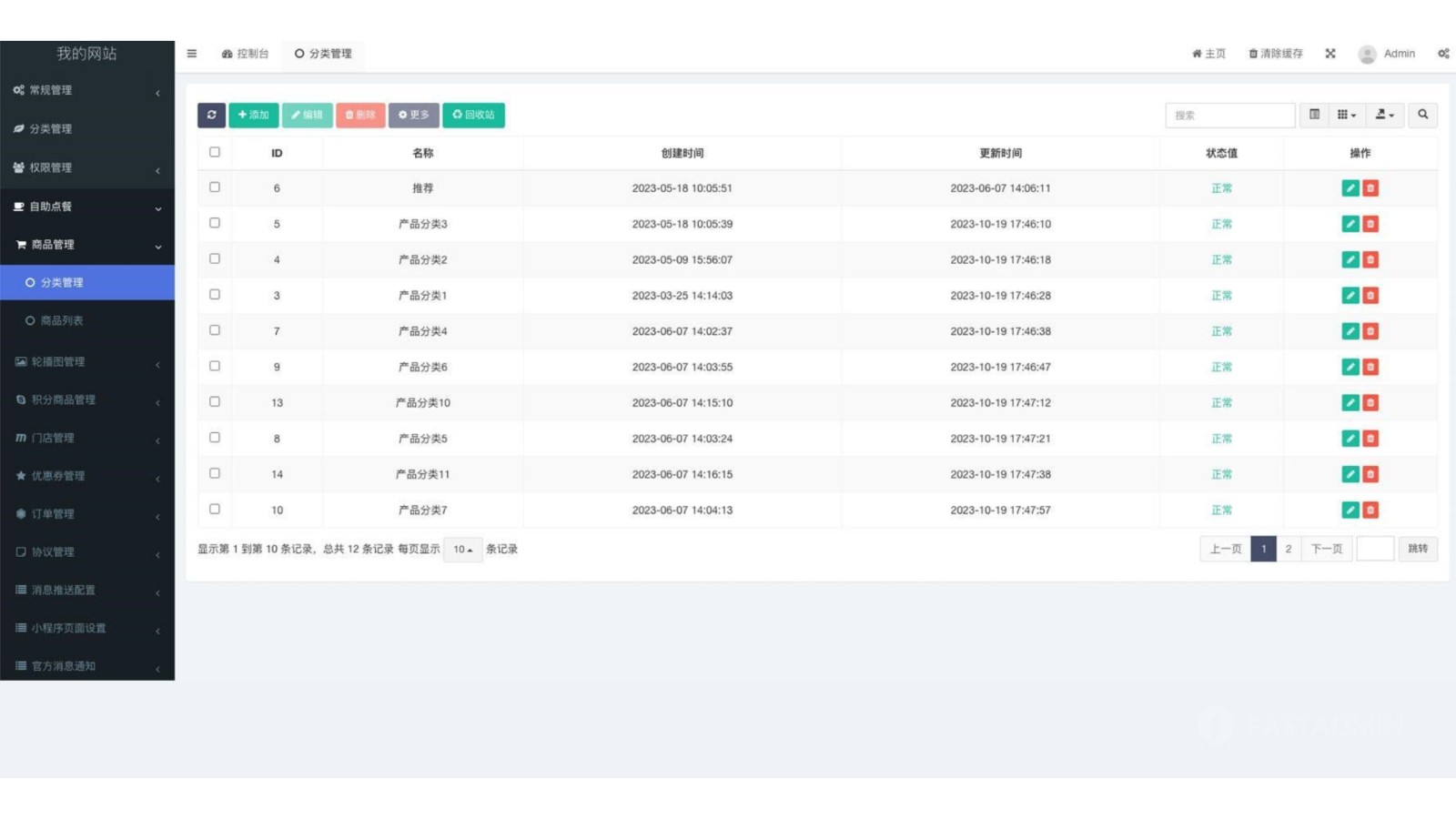1456x819 pixels.
Task: Open the columns grid dropdown
Action: pos(1347,115)
